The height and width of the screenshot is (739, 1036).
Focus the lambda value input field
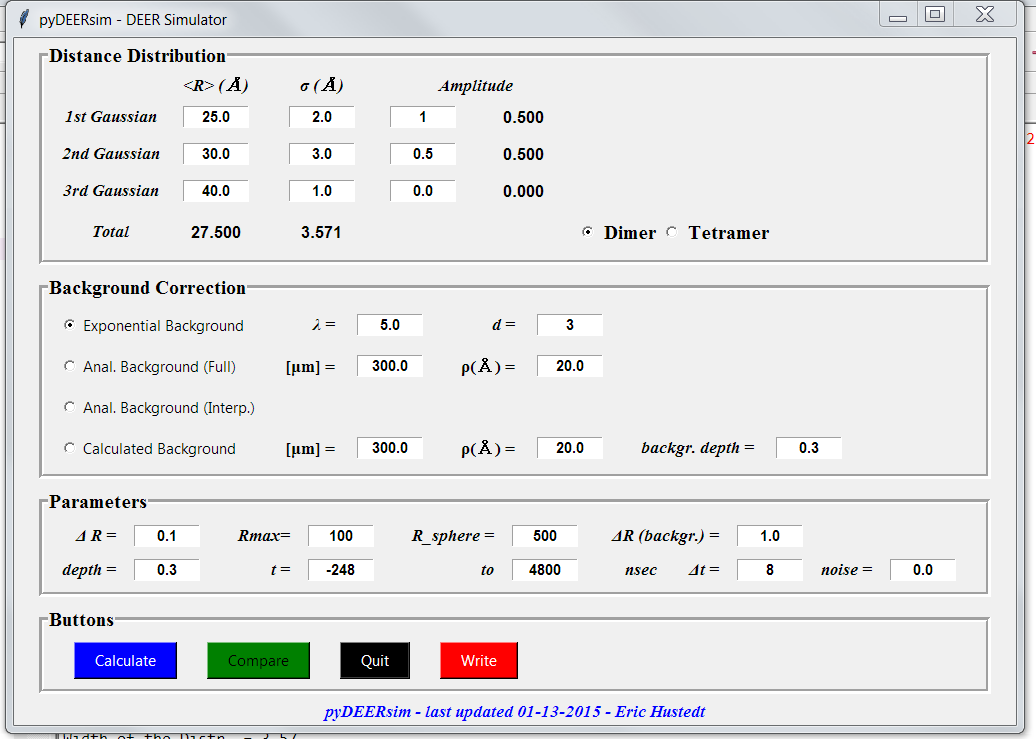[x=389, y=325]
